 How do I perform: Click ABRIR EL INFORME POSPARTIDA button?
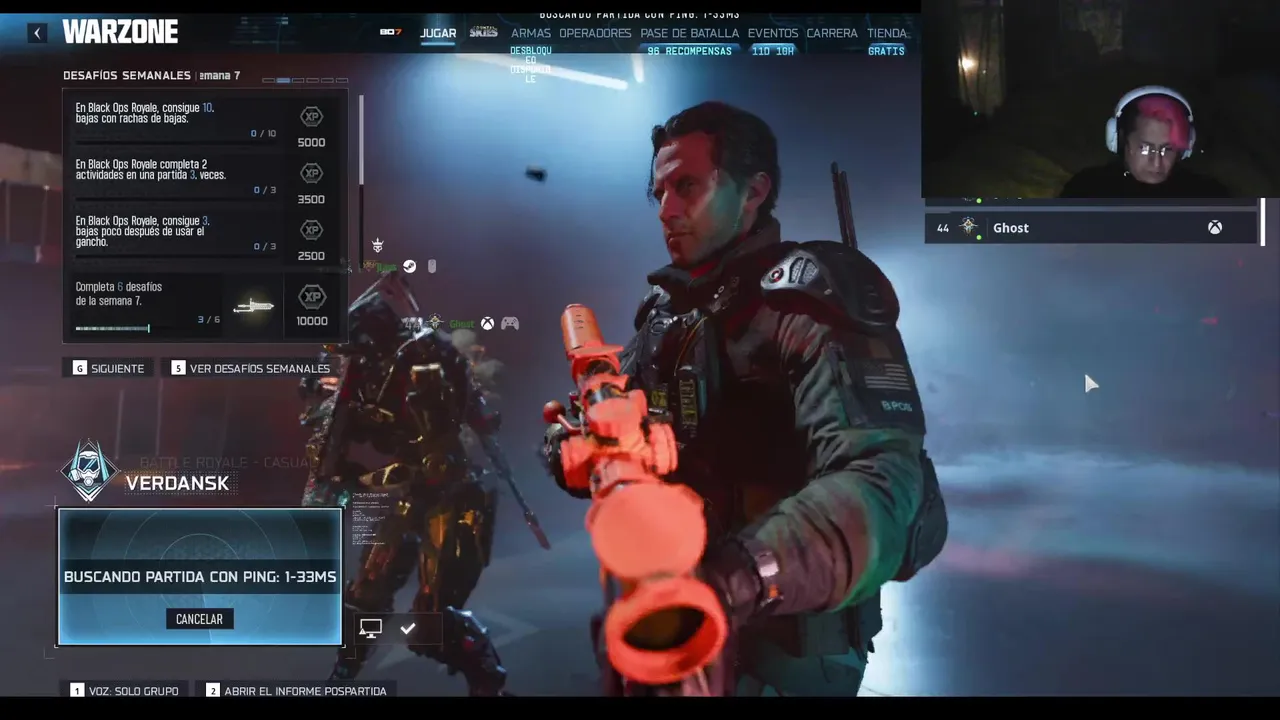coord(296,691)
